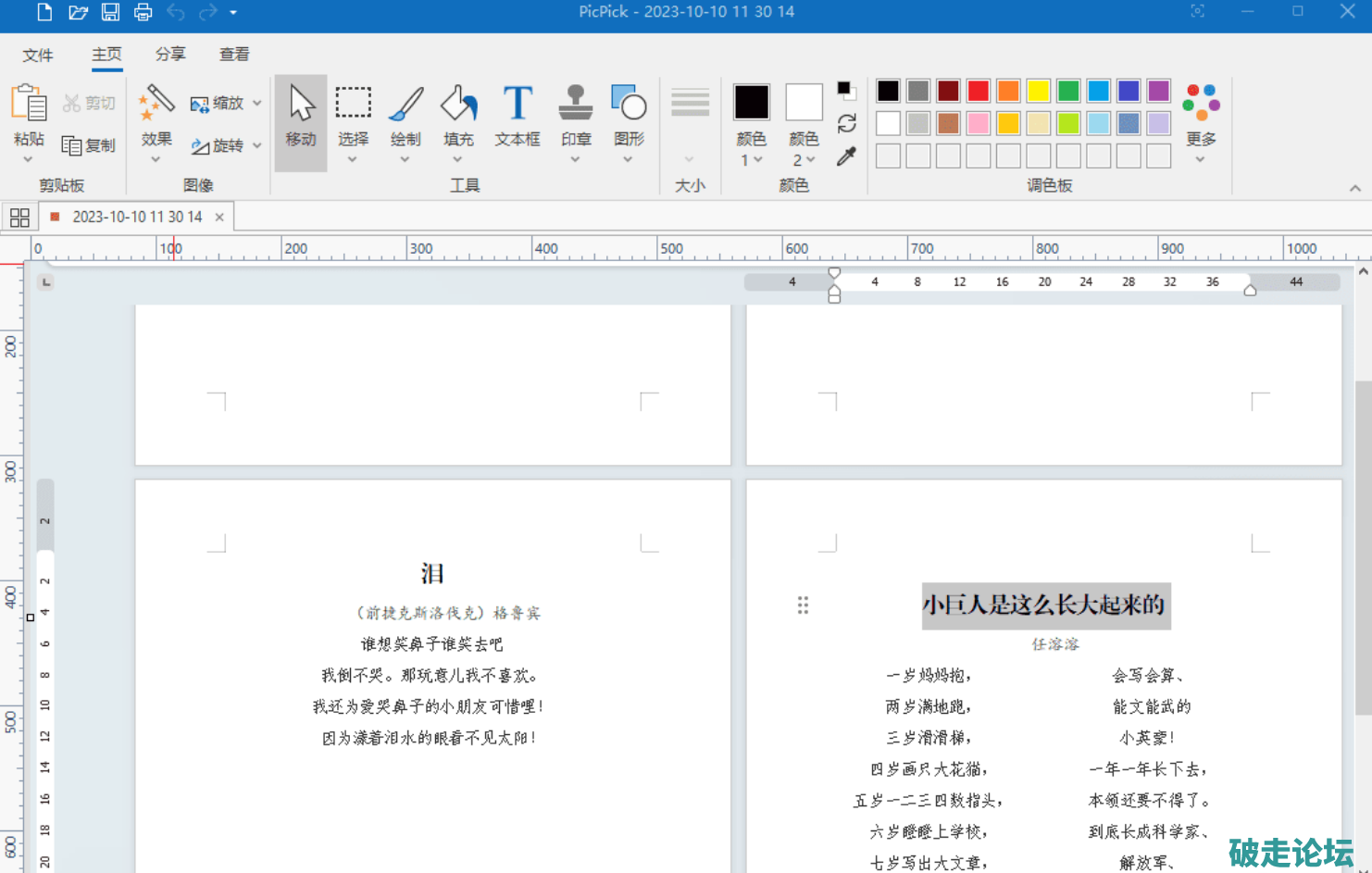Expand the Zoom/Resize (缩放) dropdown
Screen dimensions: 1372x873
pyautogui.click(x=257, y=104)
